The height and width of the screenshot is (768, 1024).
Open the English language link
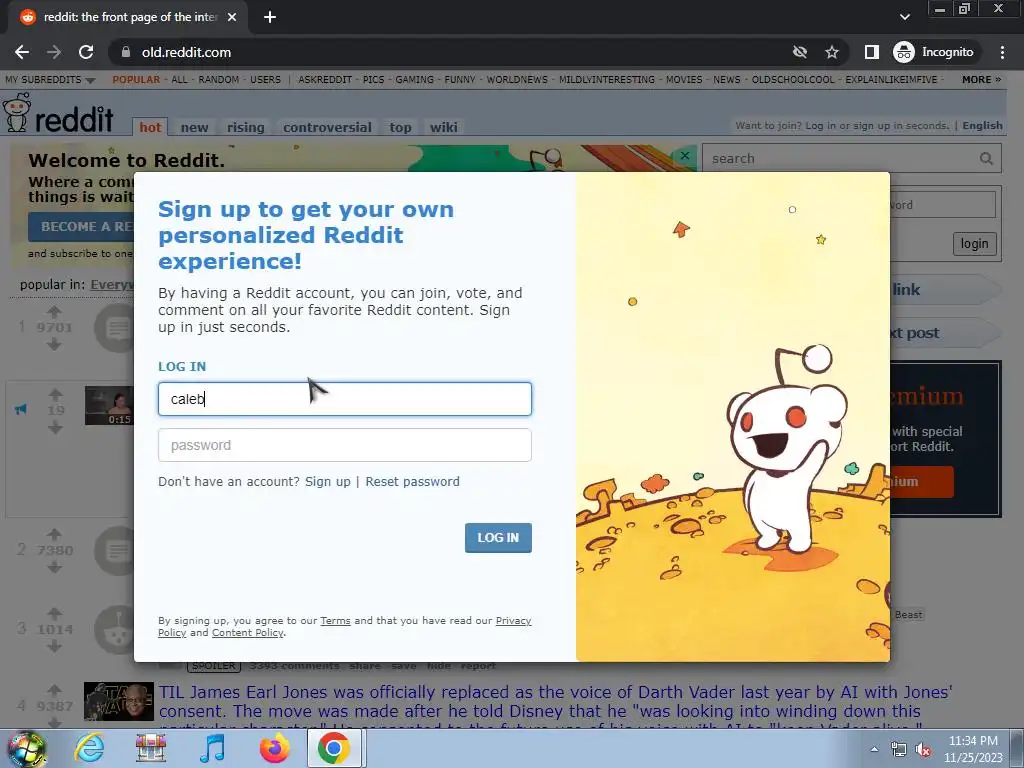[x=982, y=125]
